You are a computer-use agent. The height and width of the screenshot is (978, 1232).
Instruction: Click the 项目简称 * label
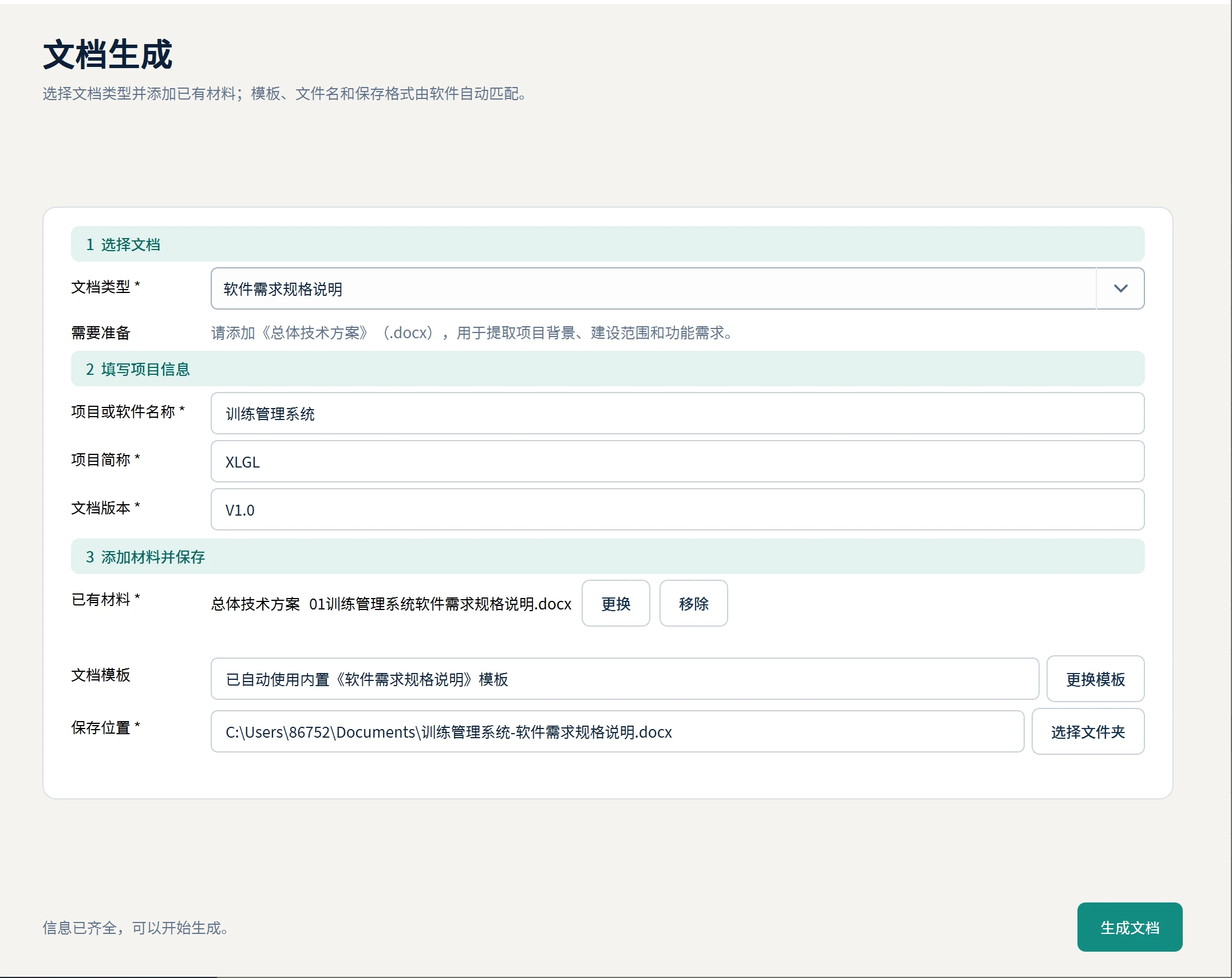click(x=105, y=460)
